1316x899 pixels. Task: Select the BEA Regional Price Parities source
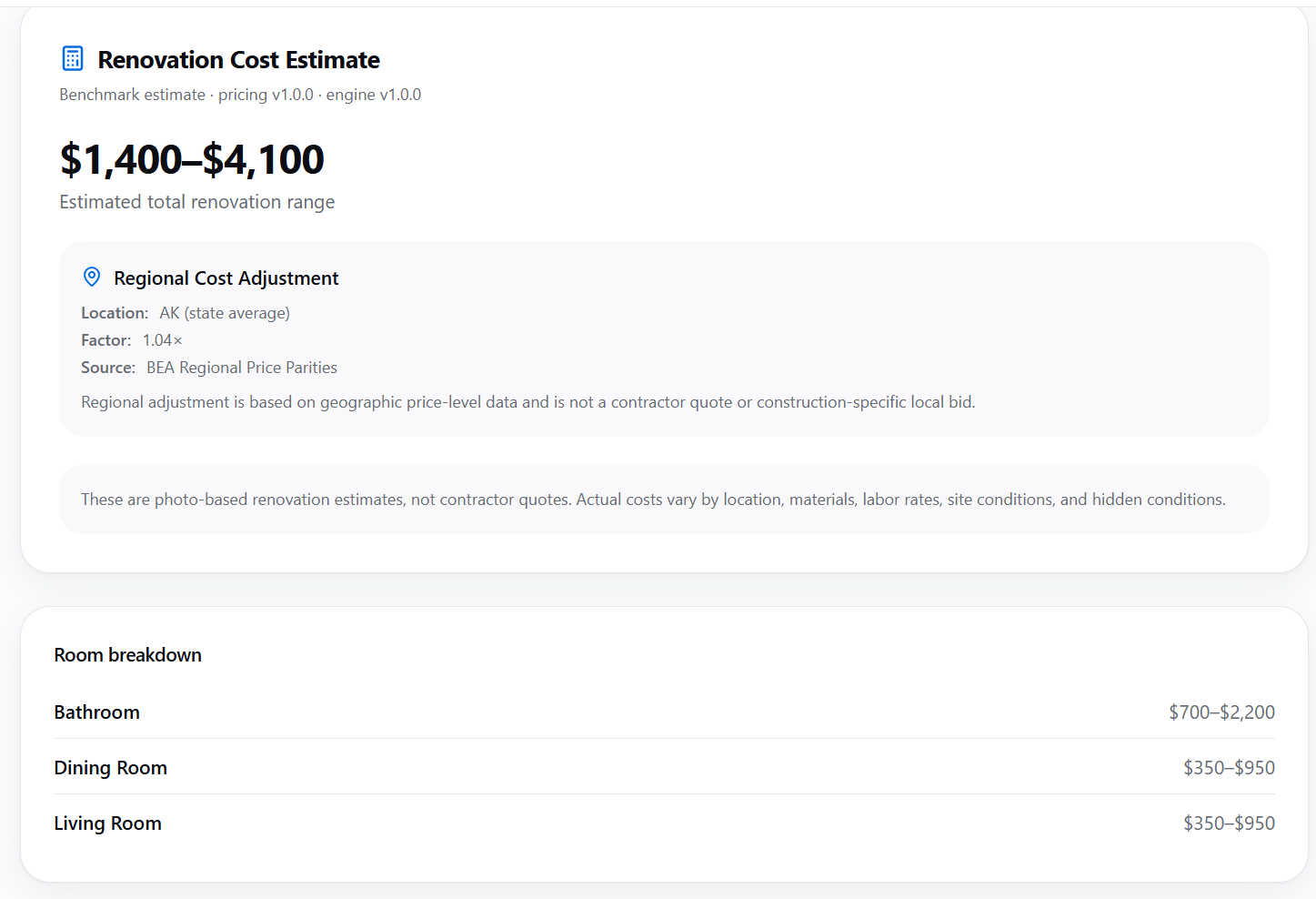click(242, 368)
